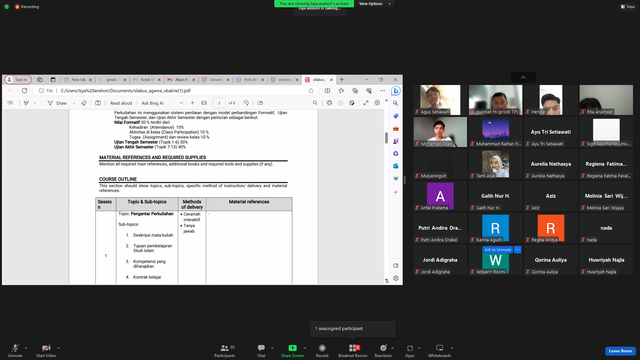Expand arrow beside Reactions
The image size is (640, 360).
click(x=393, y=348)
